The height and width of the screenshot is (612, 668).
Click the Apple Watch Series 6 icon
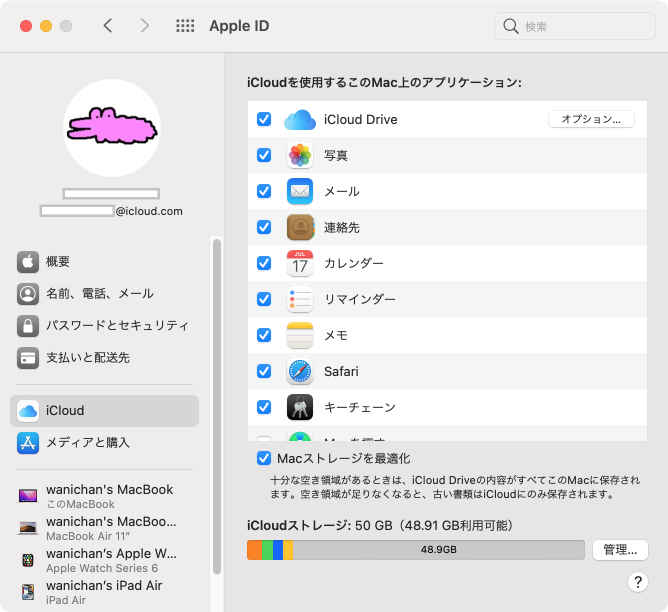pos(28,560)
